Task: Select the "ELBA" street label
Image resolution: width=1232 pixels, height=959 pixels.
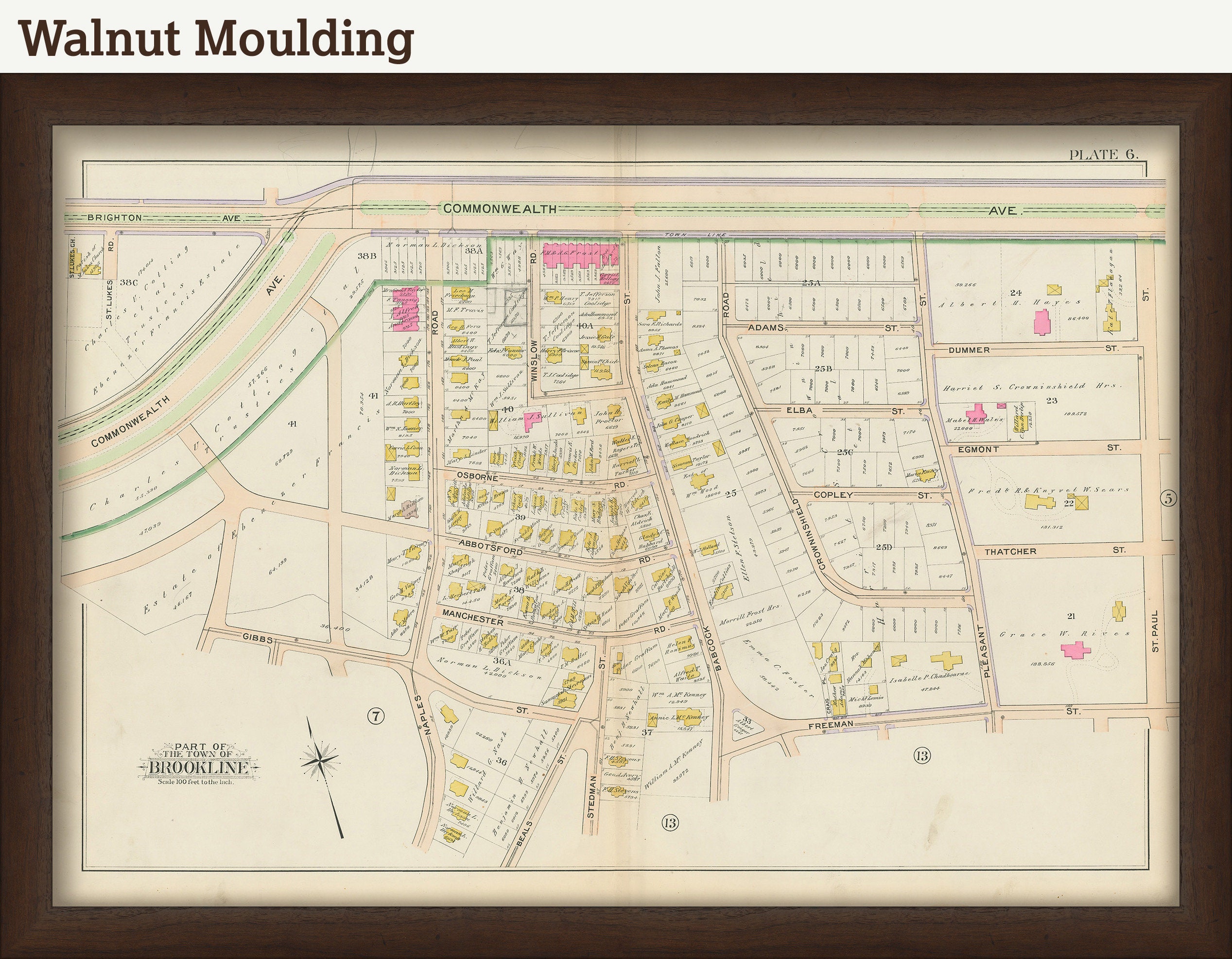Action: point(800,411)
